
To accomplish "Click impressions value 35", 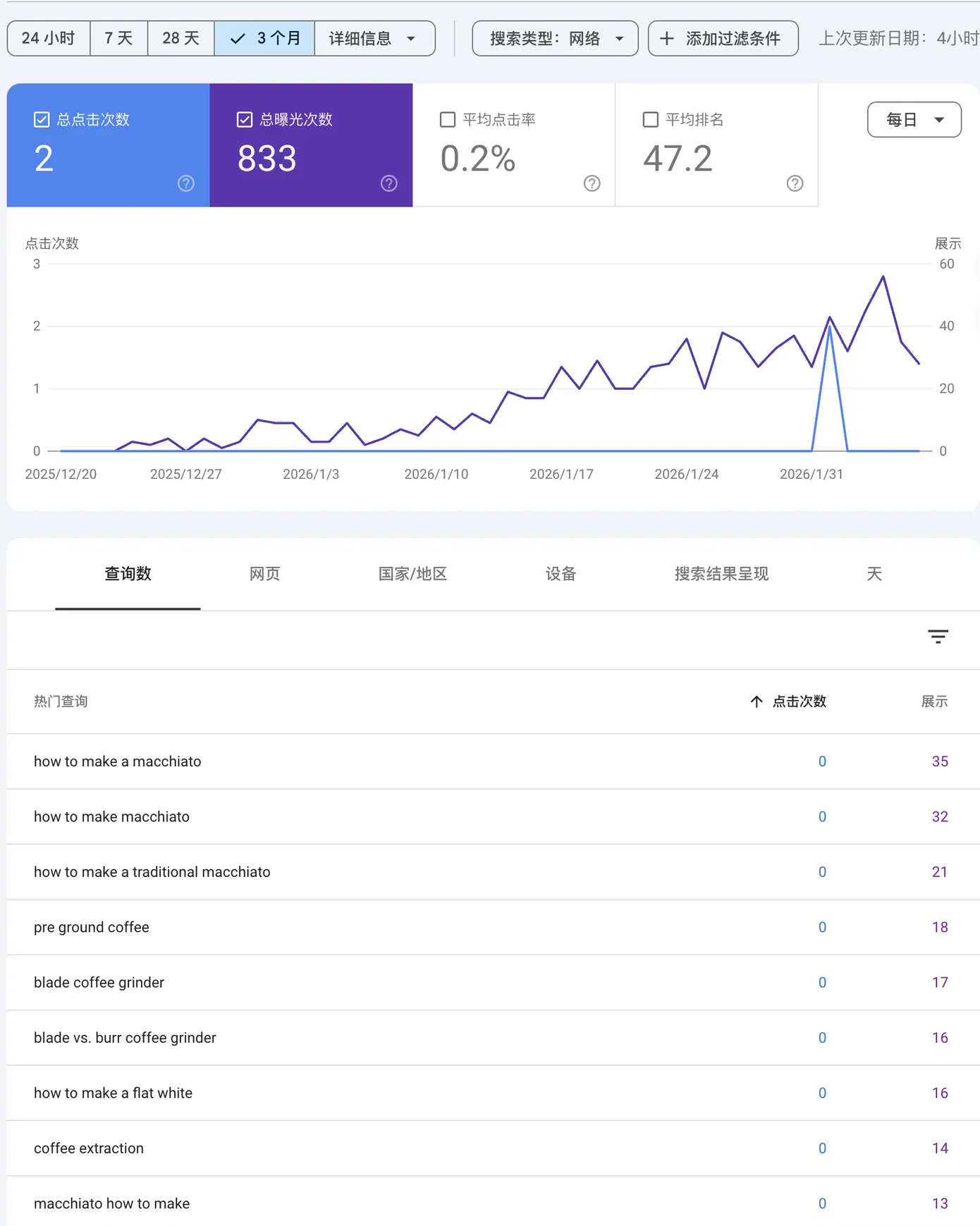I will pyautogui.click(x=940, y=761).
